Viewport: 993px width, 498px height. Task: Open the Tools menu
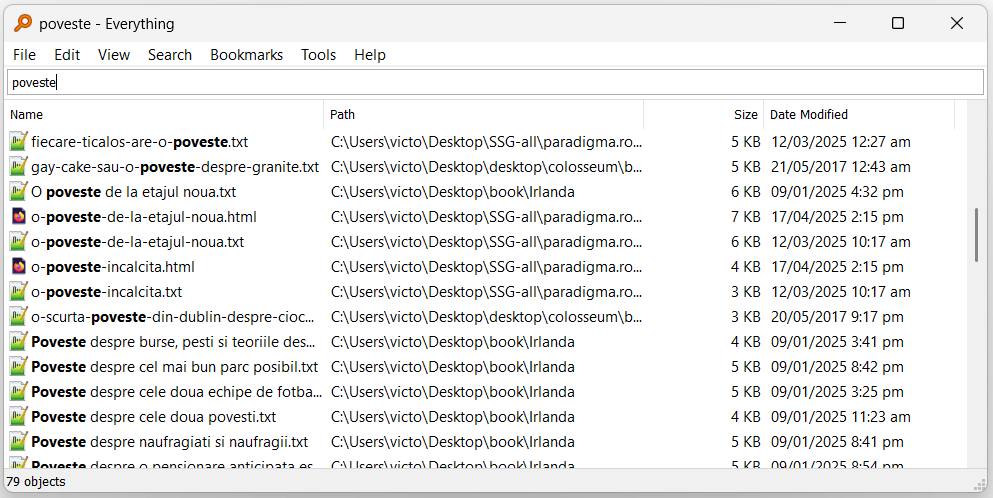point(319,55)
